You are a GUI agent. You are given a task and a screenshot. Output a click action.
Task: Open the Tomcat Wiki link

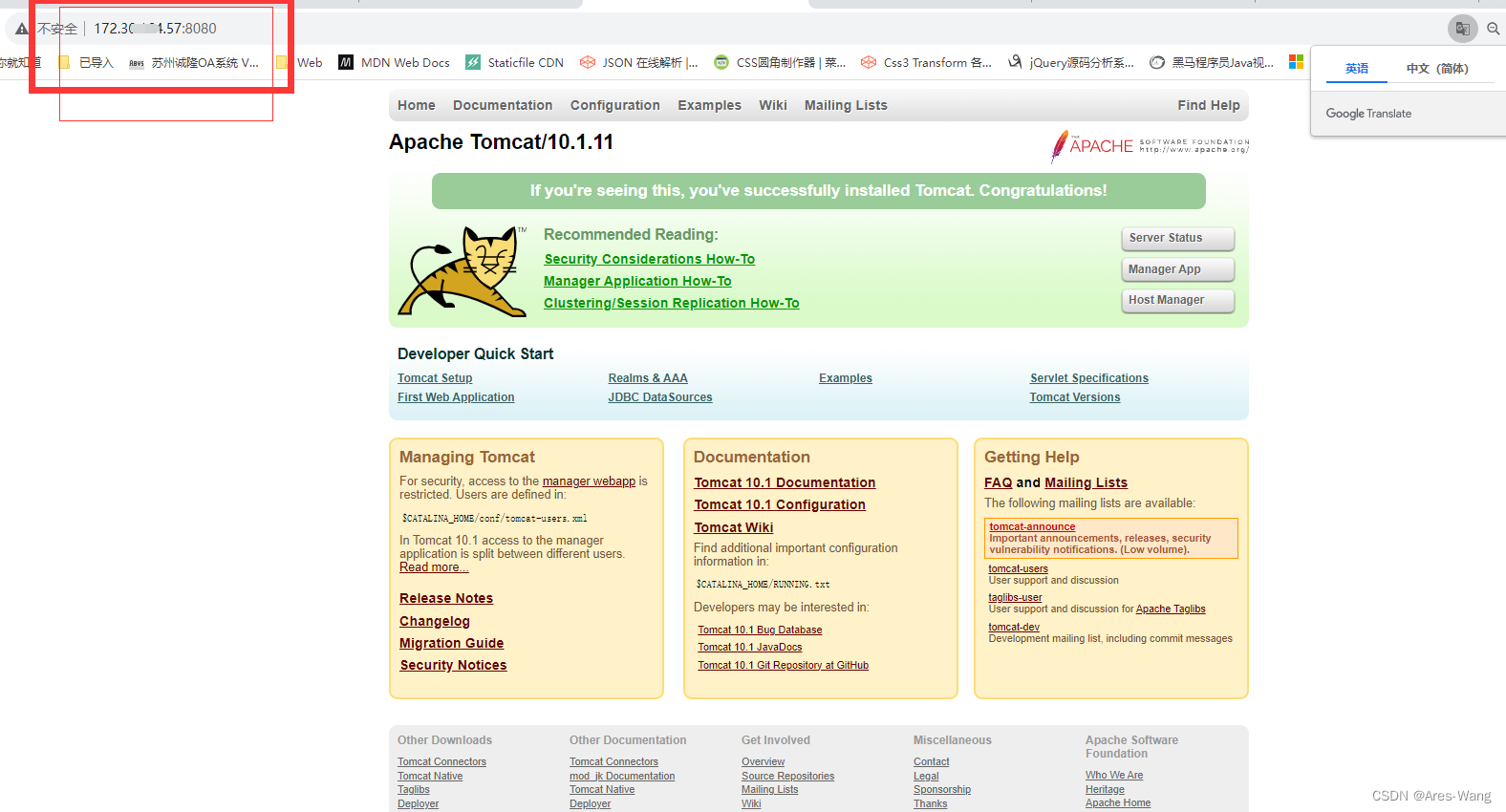[734, 527]
